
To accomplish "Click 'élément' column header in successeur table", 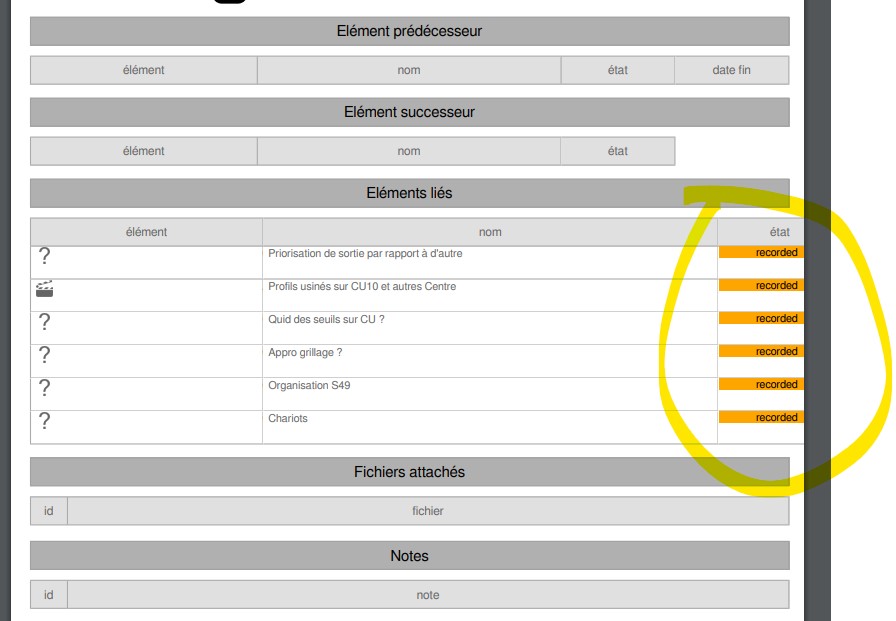I will 143,151.
